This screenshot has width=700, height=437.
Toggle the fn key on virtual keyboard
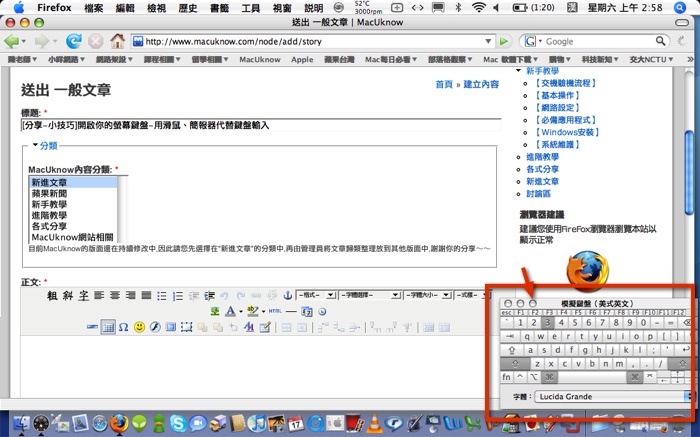pyautogui.click(x=506, y=377)
